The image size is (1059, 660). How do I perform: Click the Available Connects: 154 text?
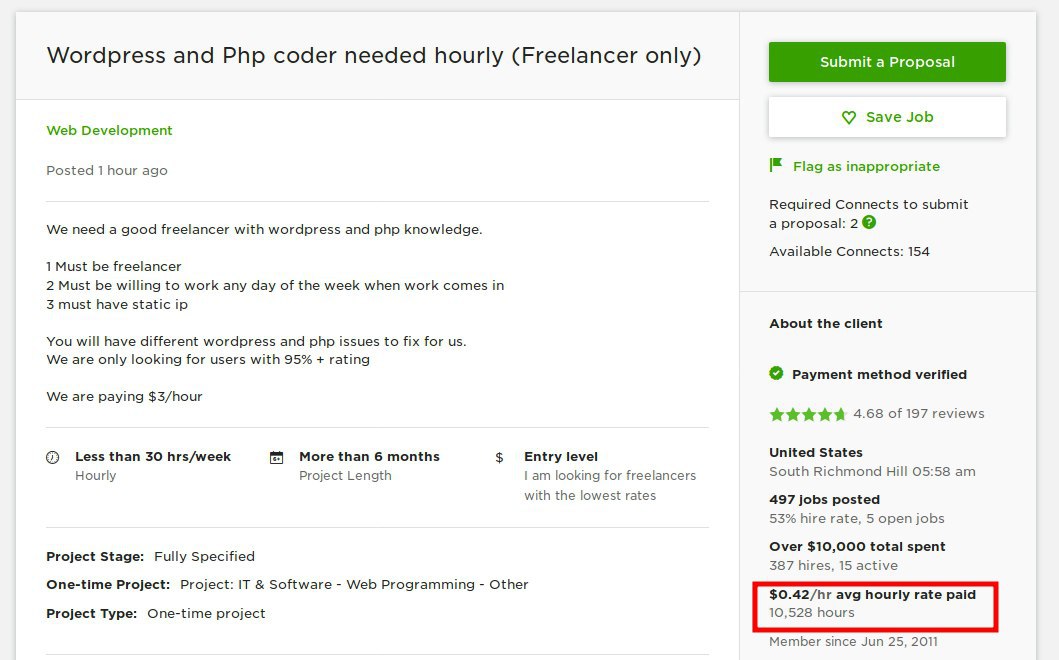coord(849,251)
